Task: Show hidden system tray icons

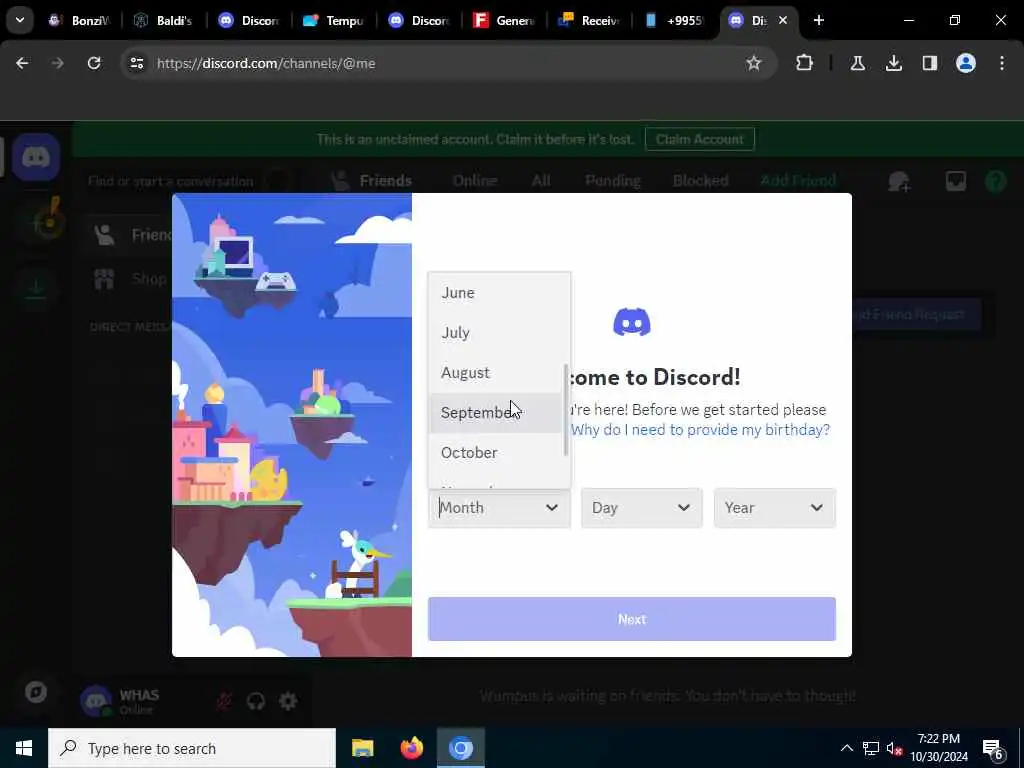Action: pos(846,748)
